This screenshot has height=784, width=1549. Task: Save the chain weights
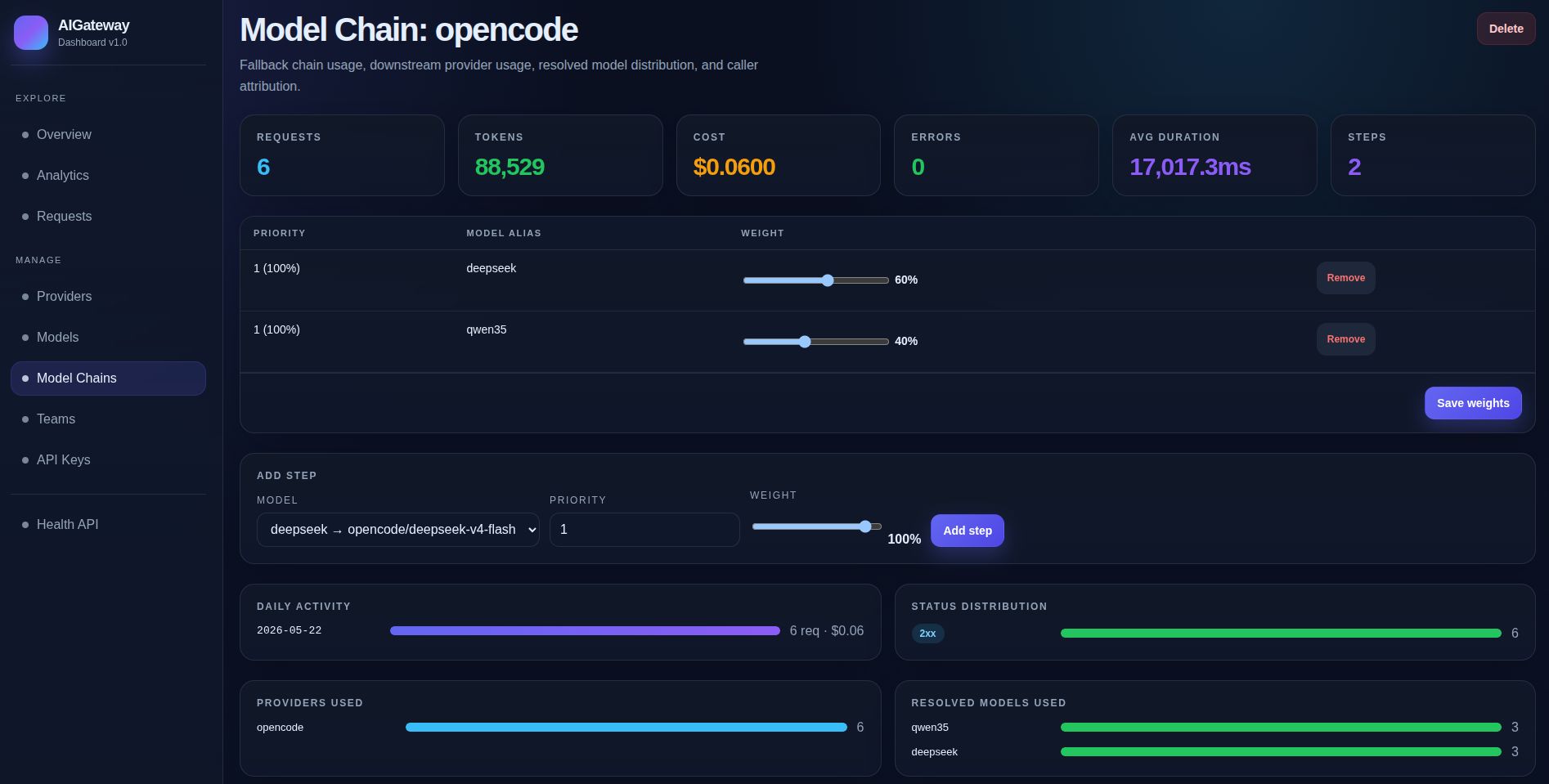click(1473, 403)
